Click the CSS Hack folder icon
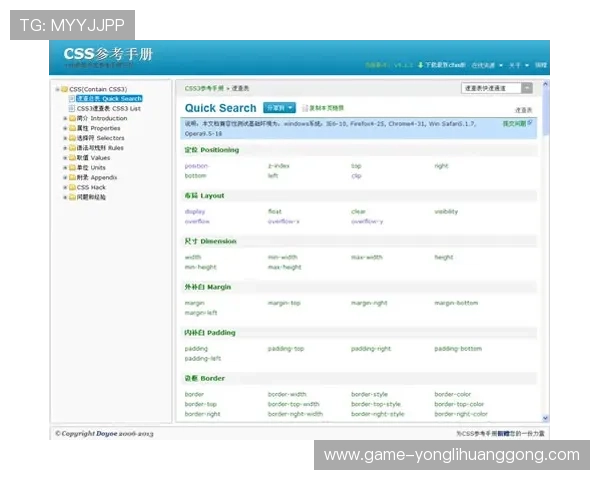The image size is (600, 480). click(x=72, y=187)
